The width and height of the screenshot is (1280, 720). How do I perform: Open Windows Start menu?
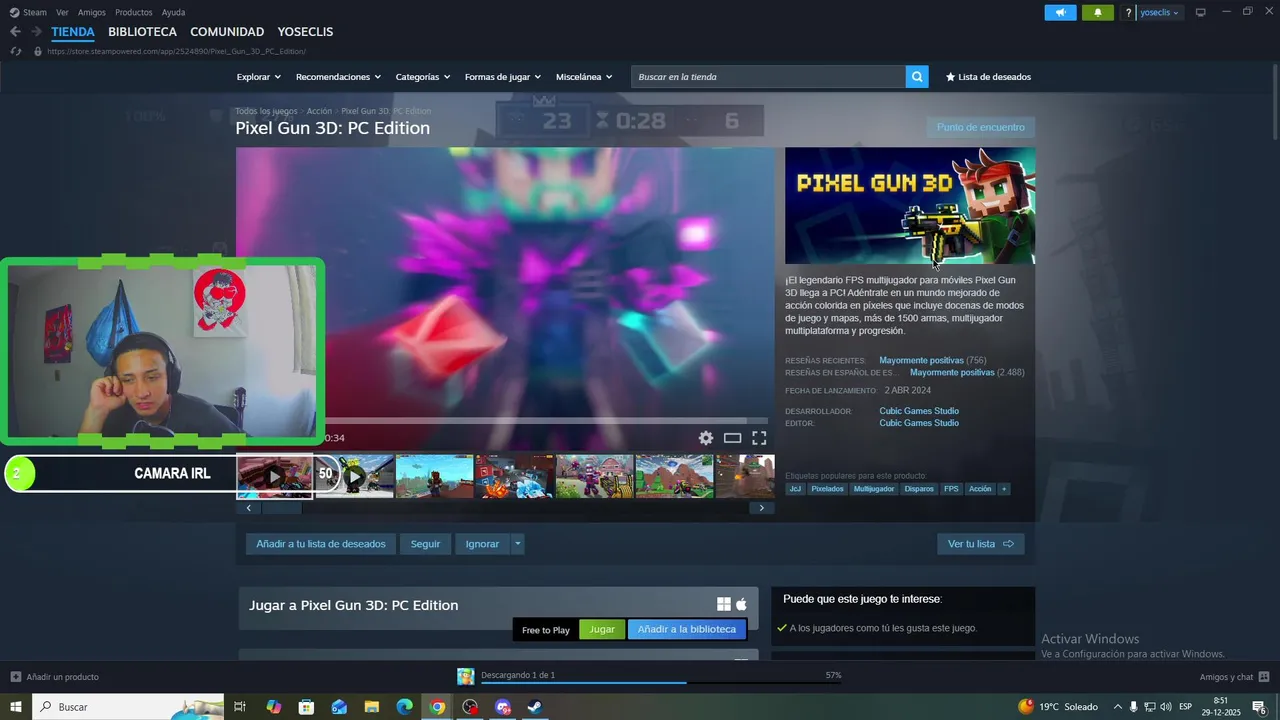pyautogui.click(x=16, y=707)
